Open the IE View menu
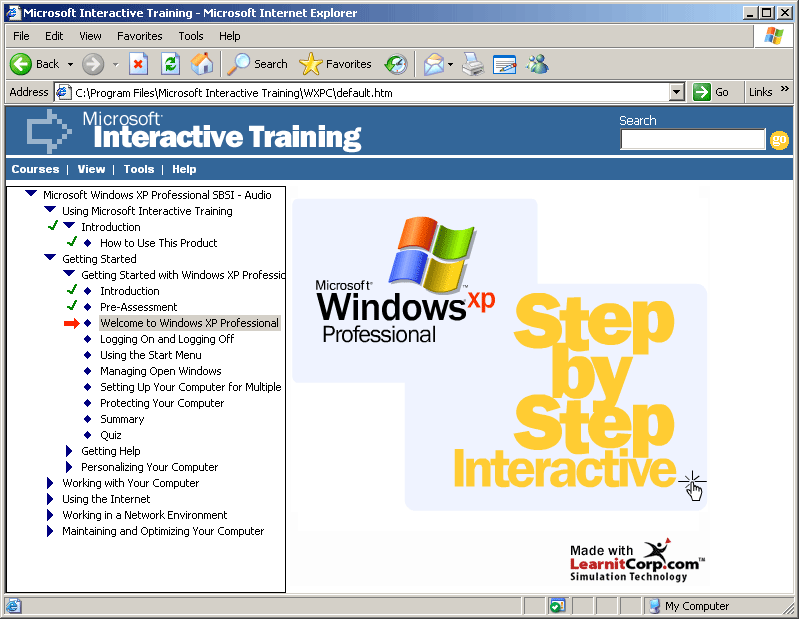This screenshot has height=619, width=799. point(90,36)
